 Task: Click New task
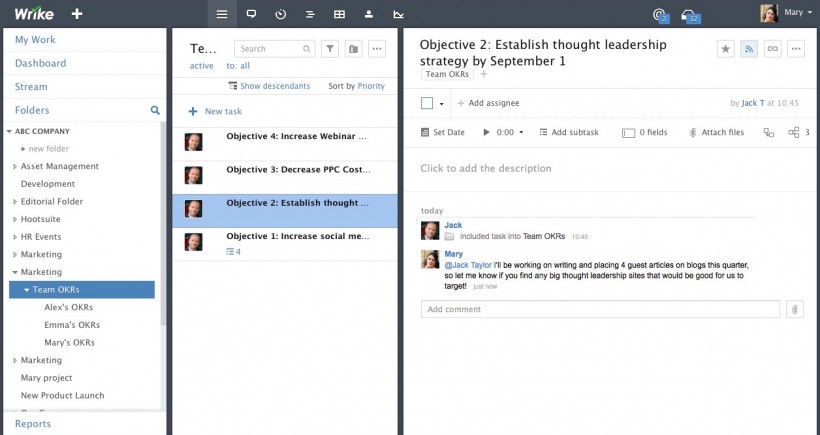click(215, 111)
